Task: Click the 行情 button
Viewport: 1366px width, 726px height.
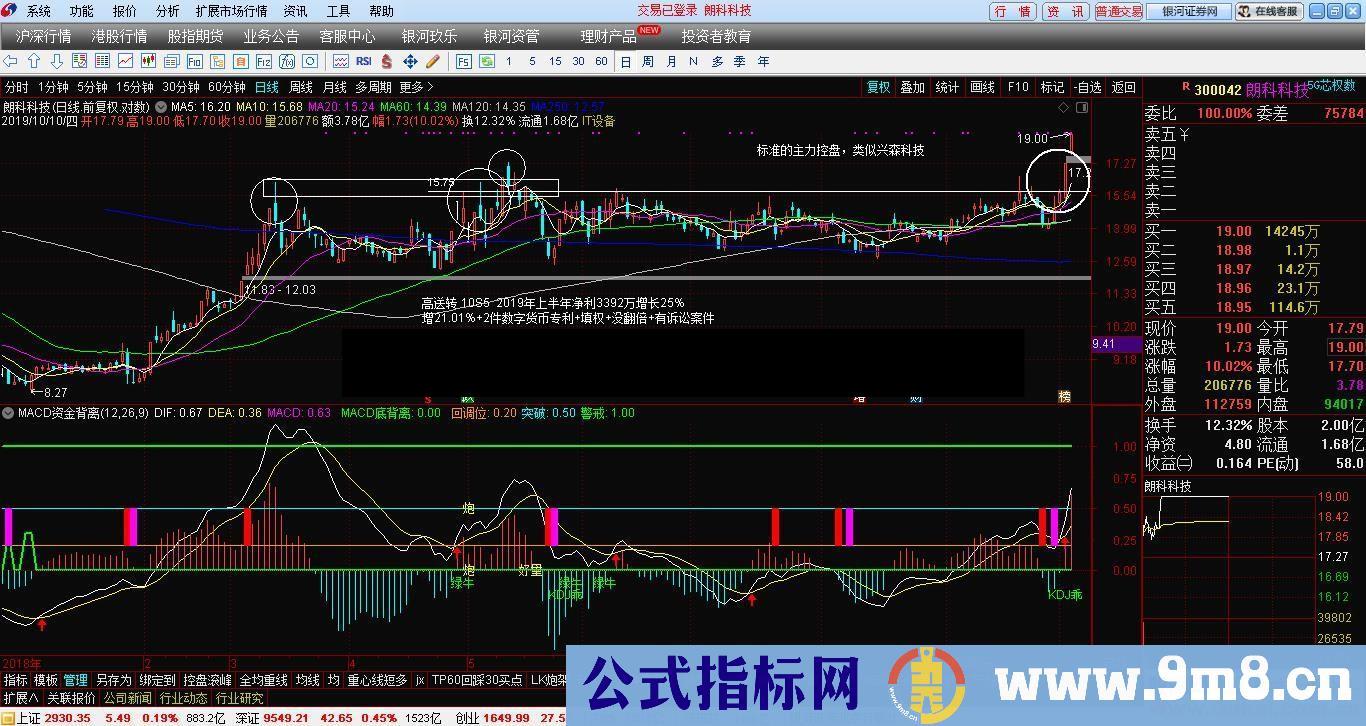Action: (x=1013, y=12)
